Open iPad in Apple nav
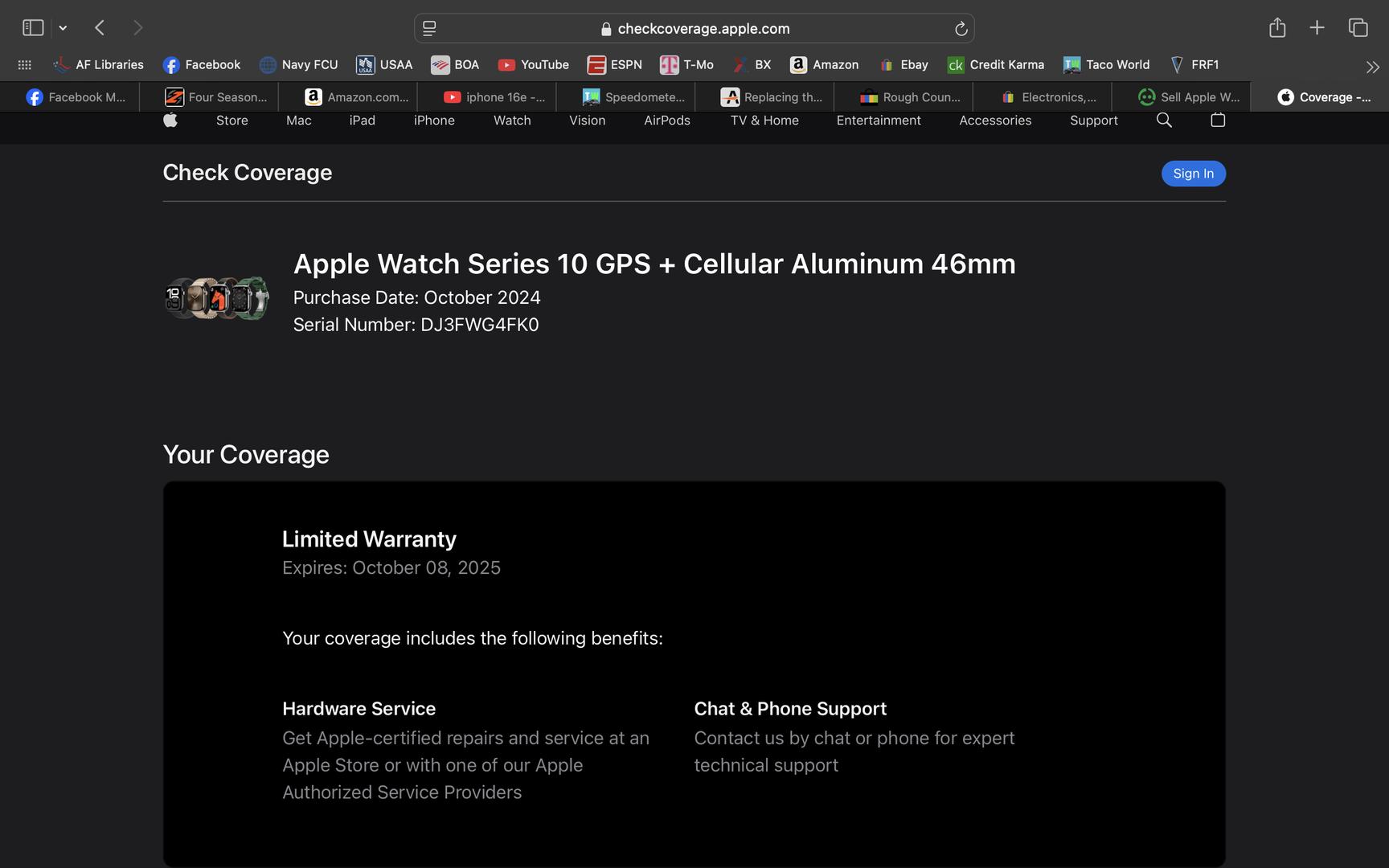 pyautogui.click(x=363, y=121)
